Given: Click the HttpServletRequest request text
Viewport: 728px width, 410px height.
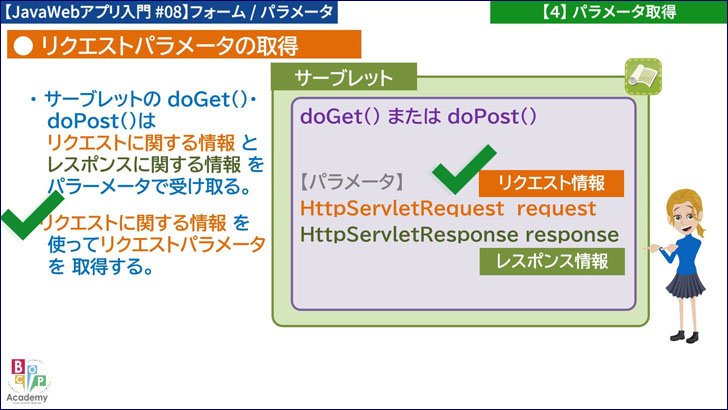Looking at the screenshot, I should coord(447,209).
